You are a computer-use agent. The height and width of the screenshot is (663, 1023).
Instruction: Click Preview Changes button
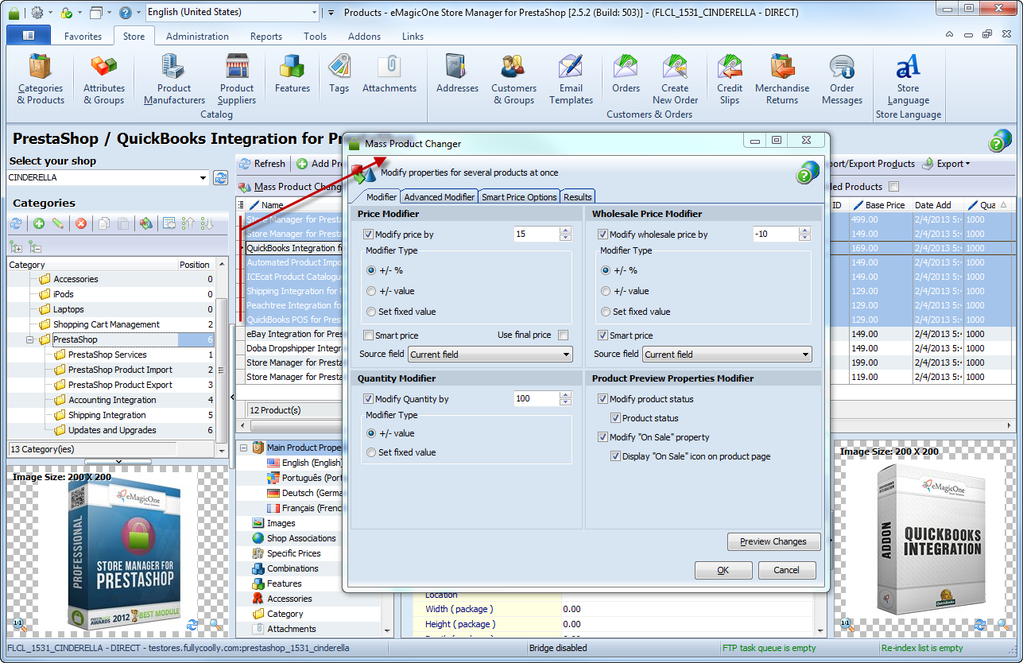pyautogui.click(x=773, y=542)
